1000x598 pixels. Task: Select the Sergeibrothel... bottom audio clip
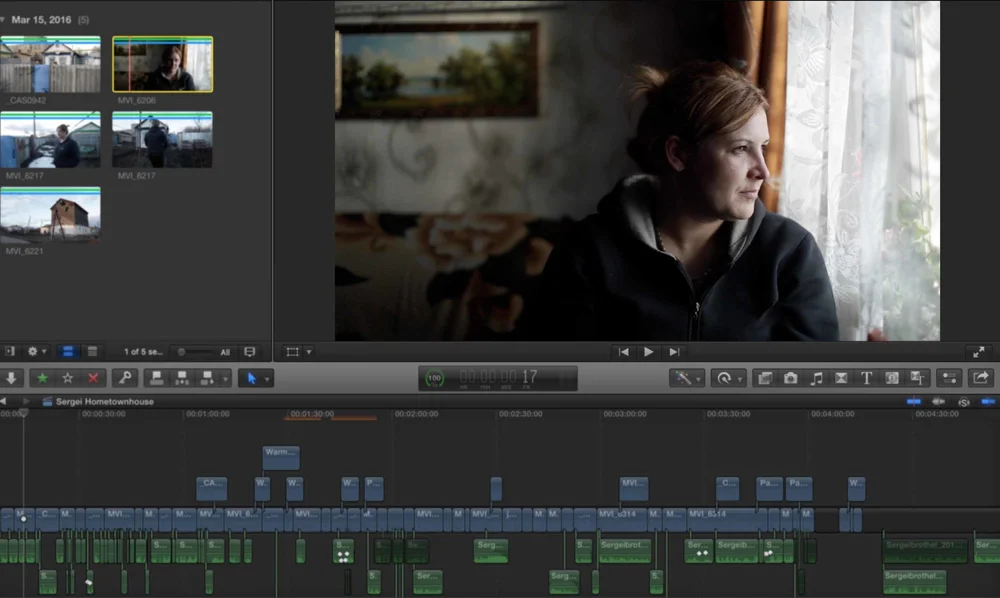coord(915,581)
